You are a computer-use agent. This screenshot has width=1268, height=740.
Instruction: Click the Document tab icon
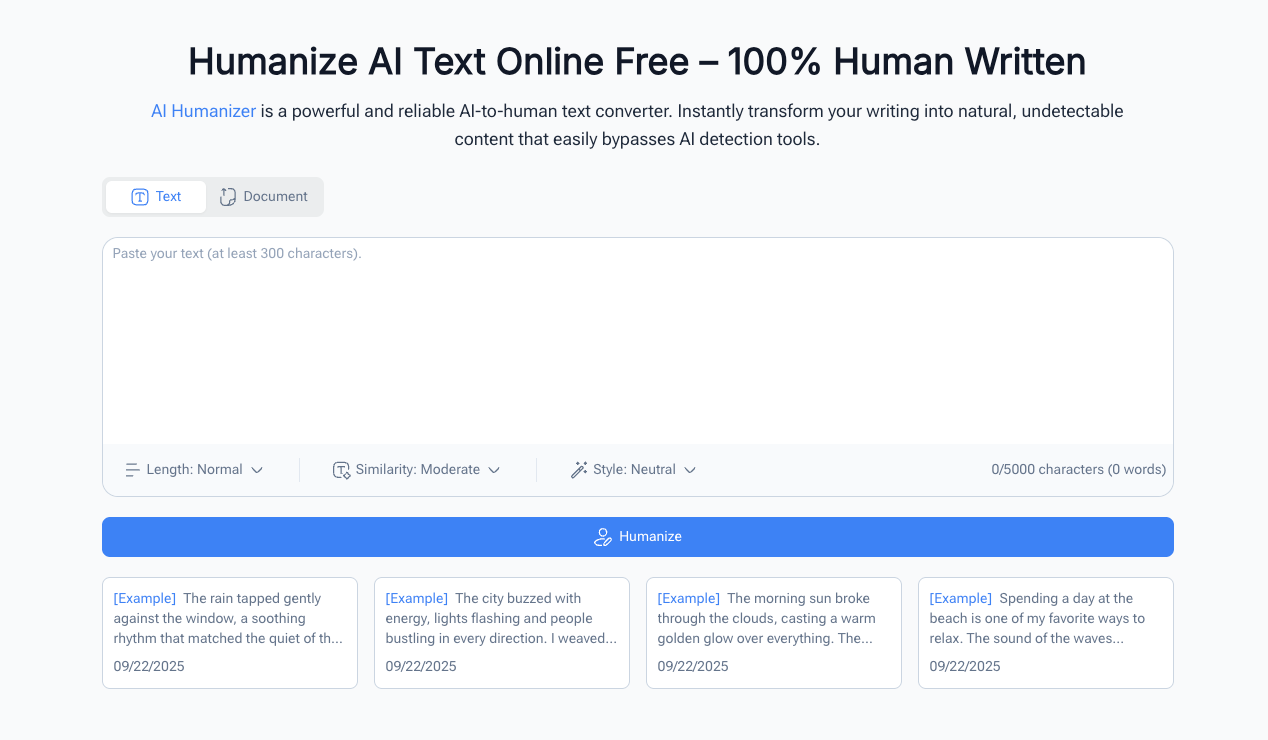228,197
